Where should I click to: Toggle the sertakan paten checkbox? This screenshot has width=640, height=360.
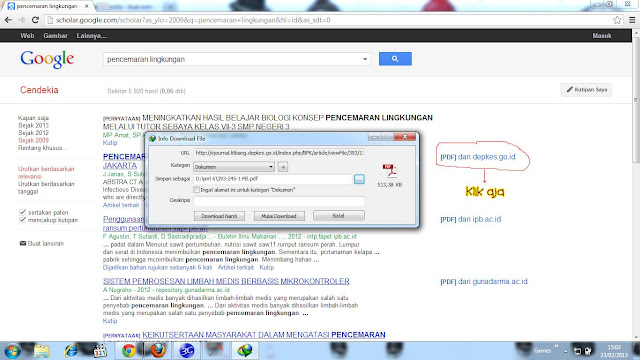(22, 212)
